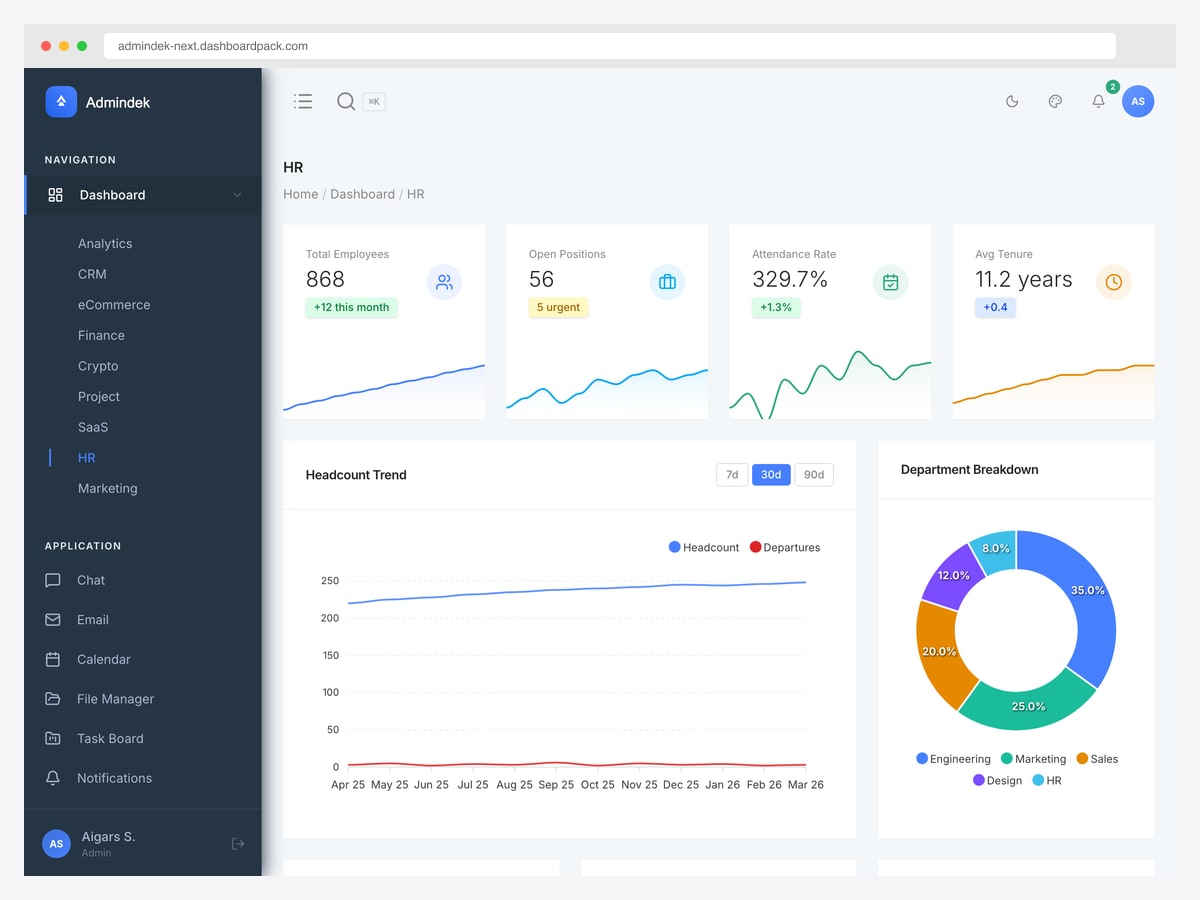
Task: Click the Dashboard grid icon in sidebar
Action: click(56, 195)
